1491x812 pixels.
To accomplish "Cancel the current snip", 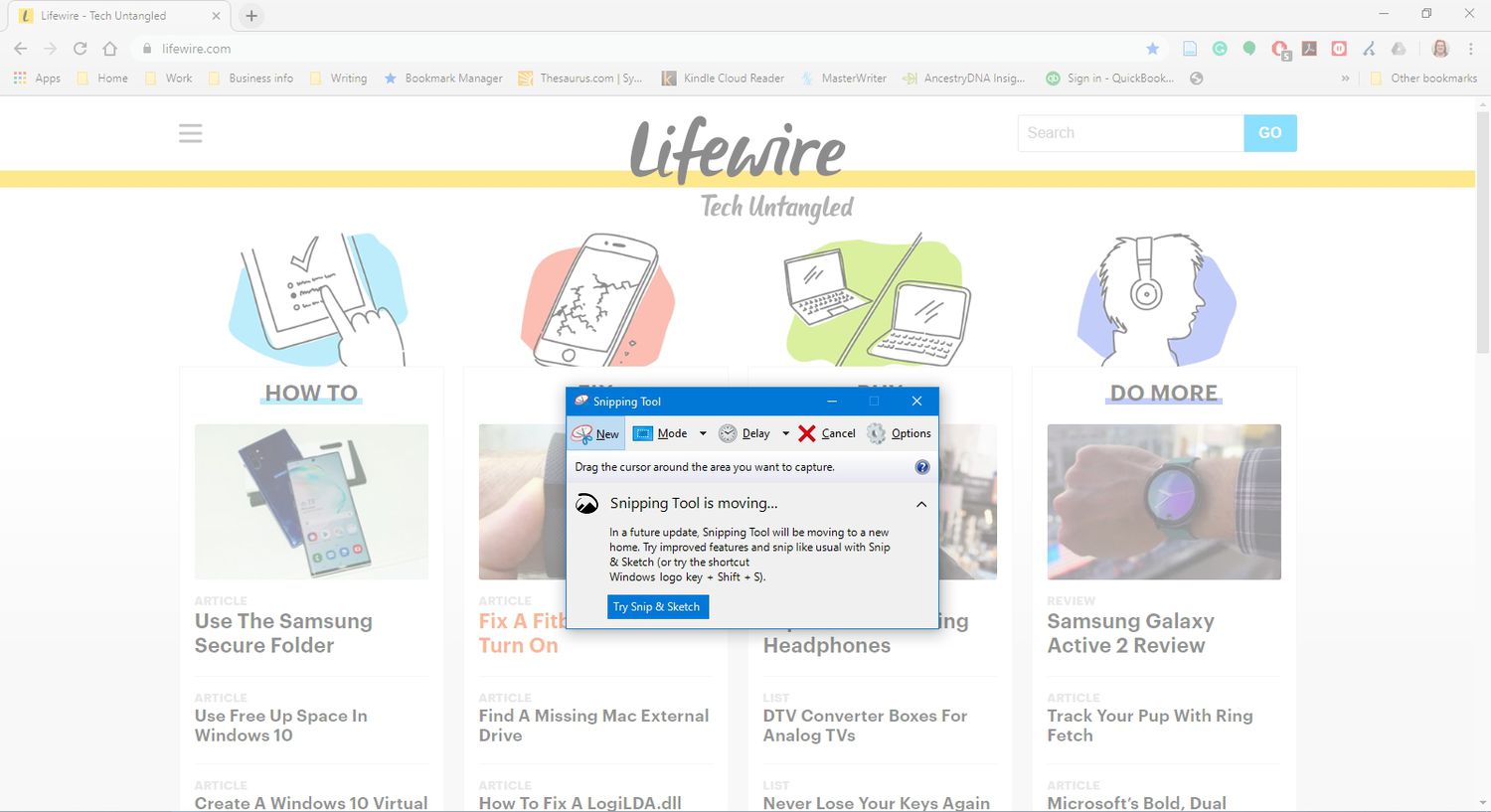I will pyautogui.click(x=826, y=433).
